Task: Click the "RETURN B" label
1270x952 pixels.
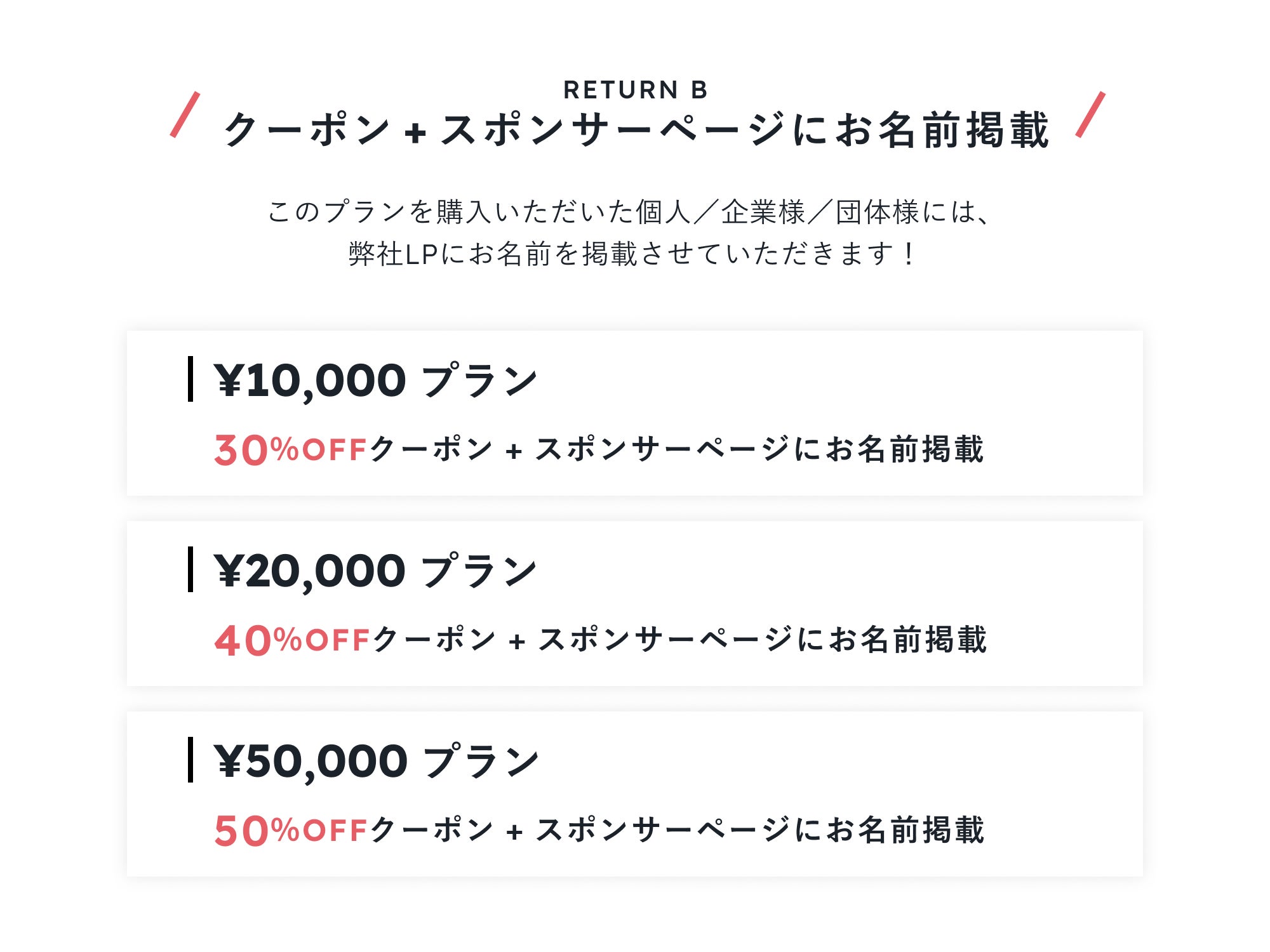Action: (635, 90)
